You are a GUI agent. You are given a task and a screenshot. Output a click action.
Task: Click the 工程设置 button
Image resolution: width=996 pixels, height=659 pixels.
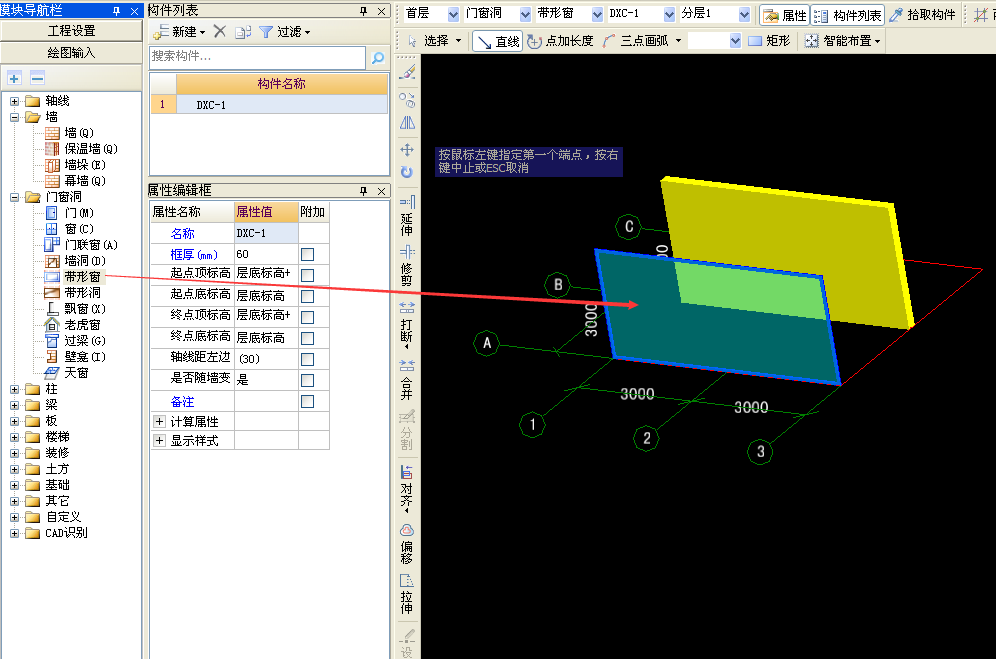(71, 31)
